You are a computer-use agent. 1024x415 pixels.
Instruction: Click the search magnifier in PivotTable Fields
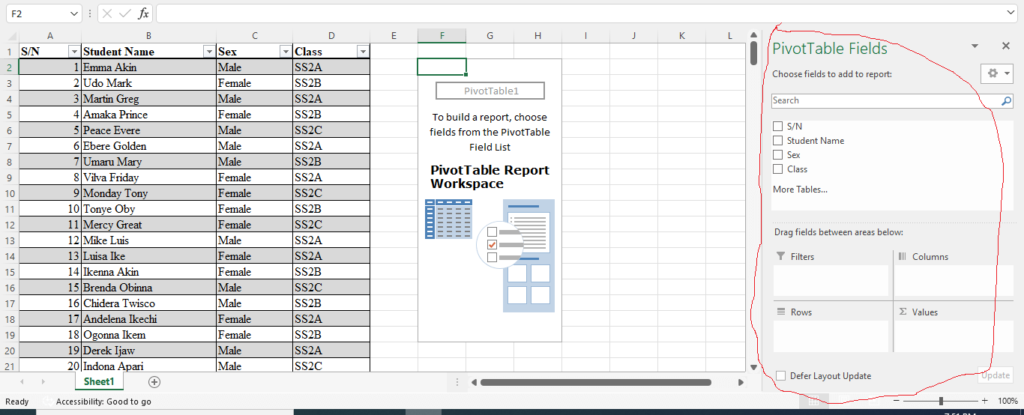pos(1006,101)
